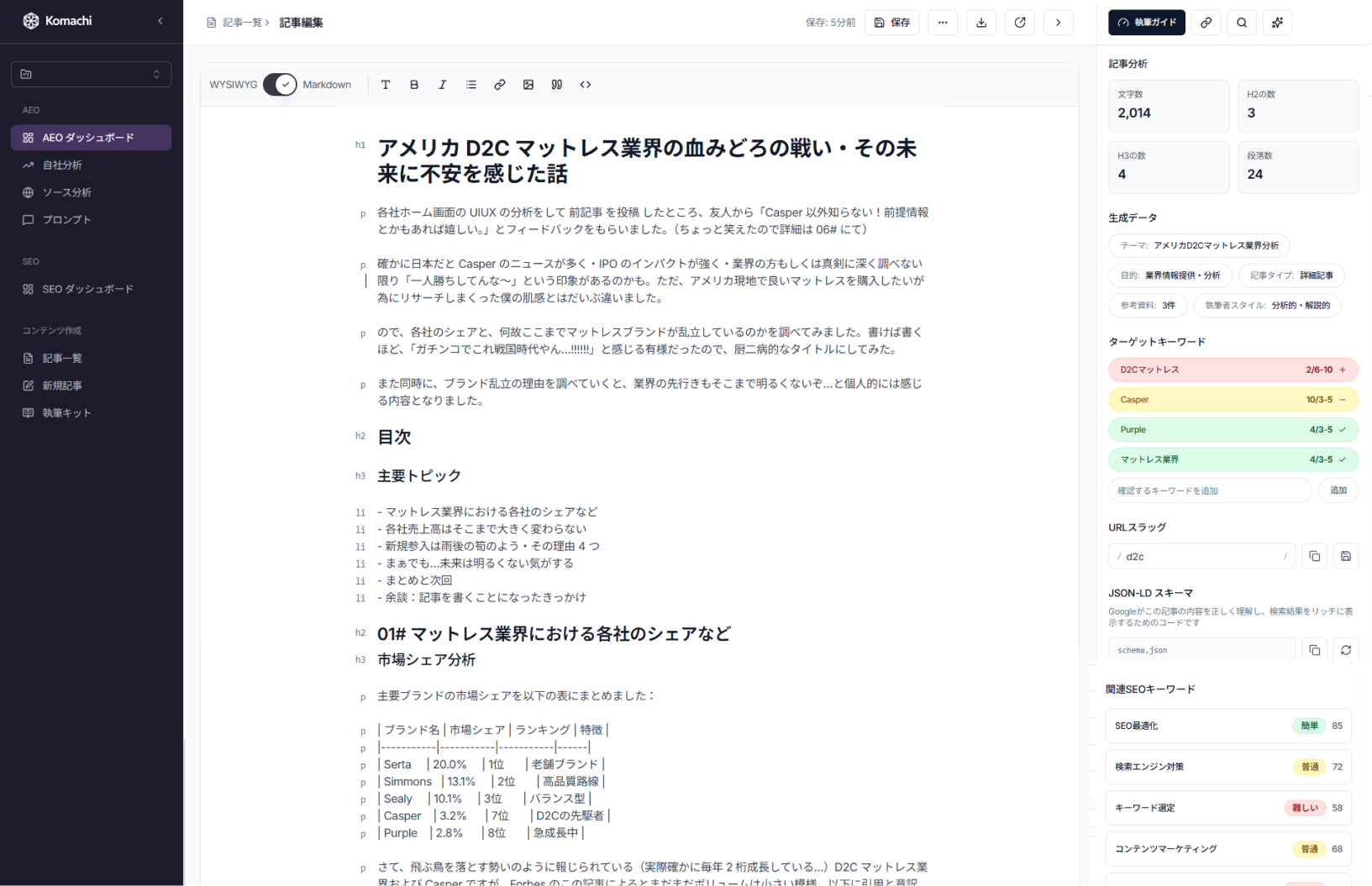
Task: Click the download article icon
Action: click(981, 23)
